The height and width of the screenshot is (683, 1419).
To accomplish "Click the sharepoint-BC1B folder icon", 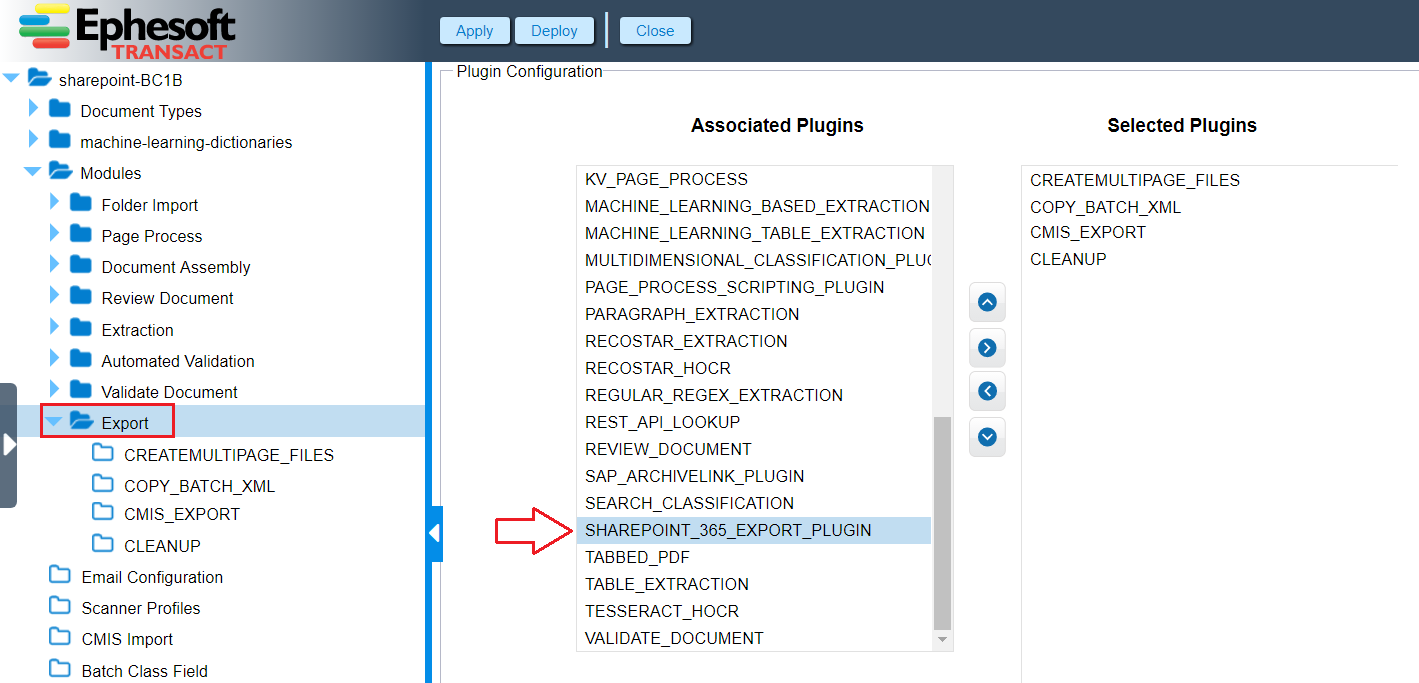I will click(x=40, y=78).
